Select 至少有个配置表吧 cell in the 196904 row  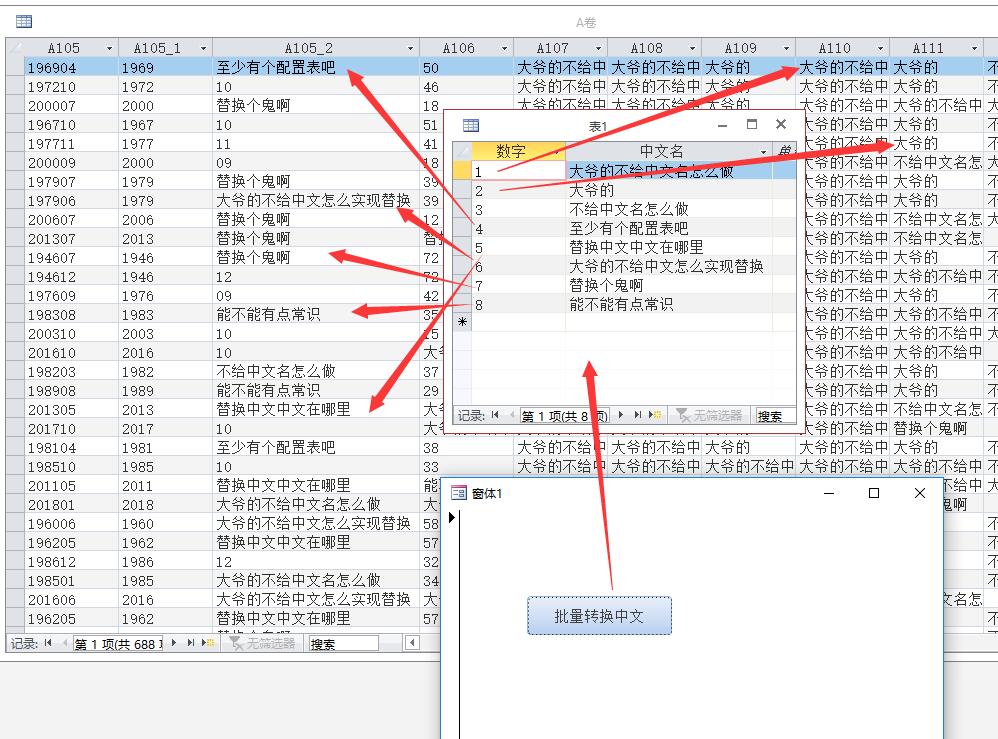pos(316,67)
